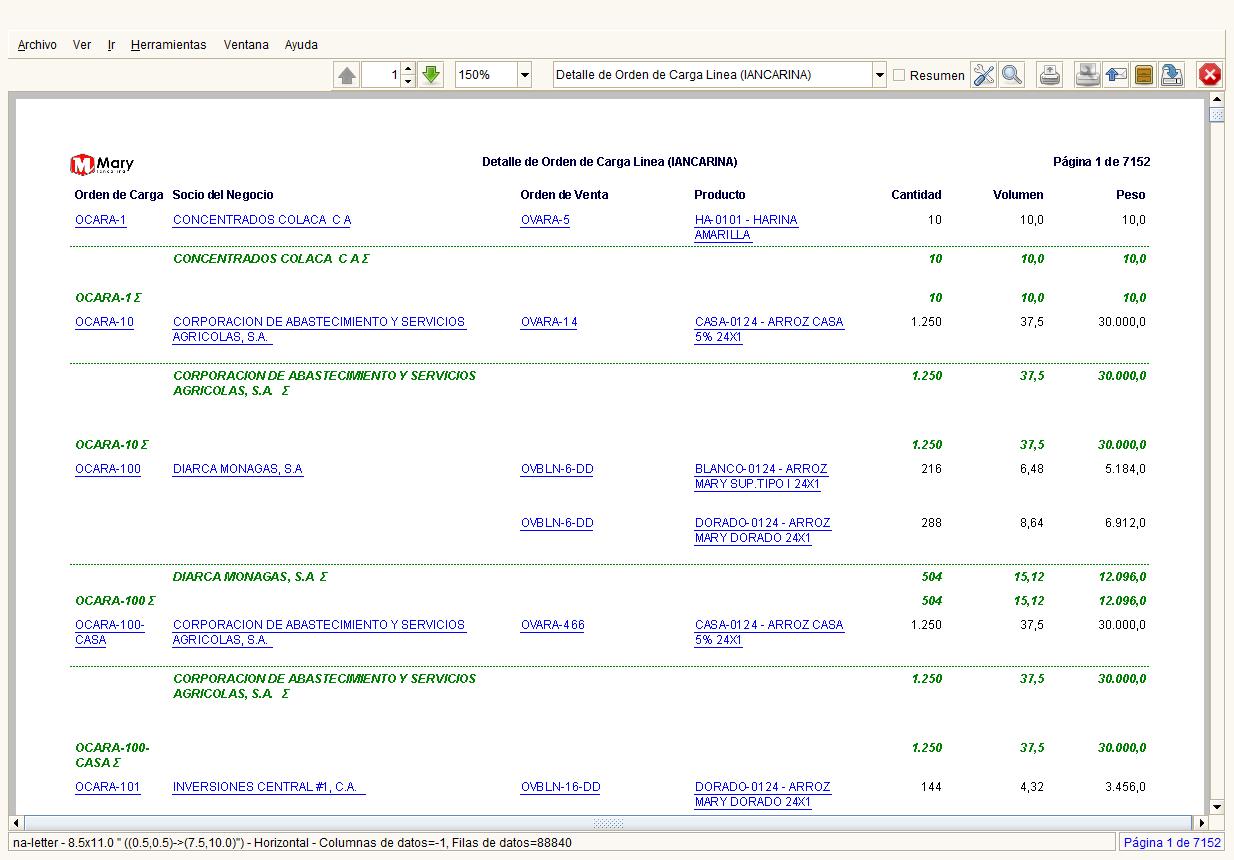Print the report with the printer icon
The height and width of the screenshot is (860, 1234).
(1050, 75)
